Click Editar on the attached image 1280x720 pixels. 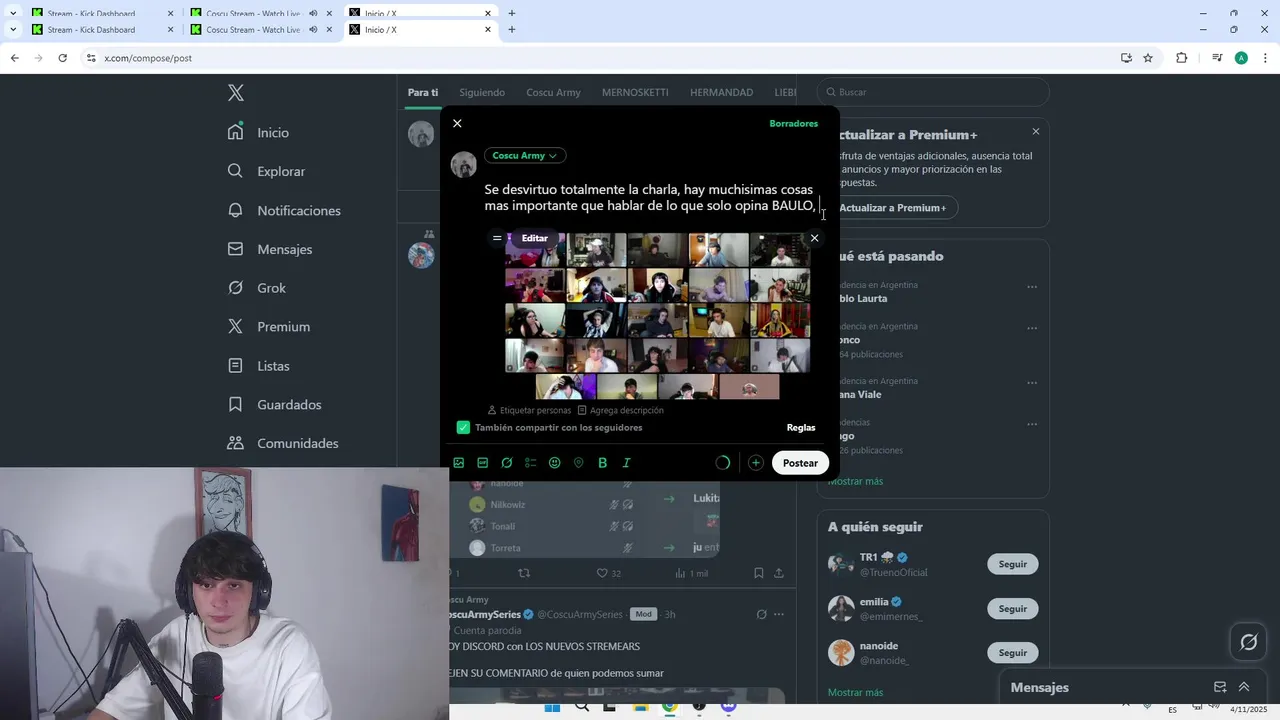point(535,238)
